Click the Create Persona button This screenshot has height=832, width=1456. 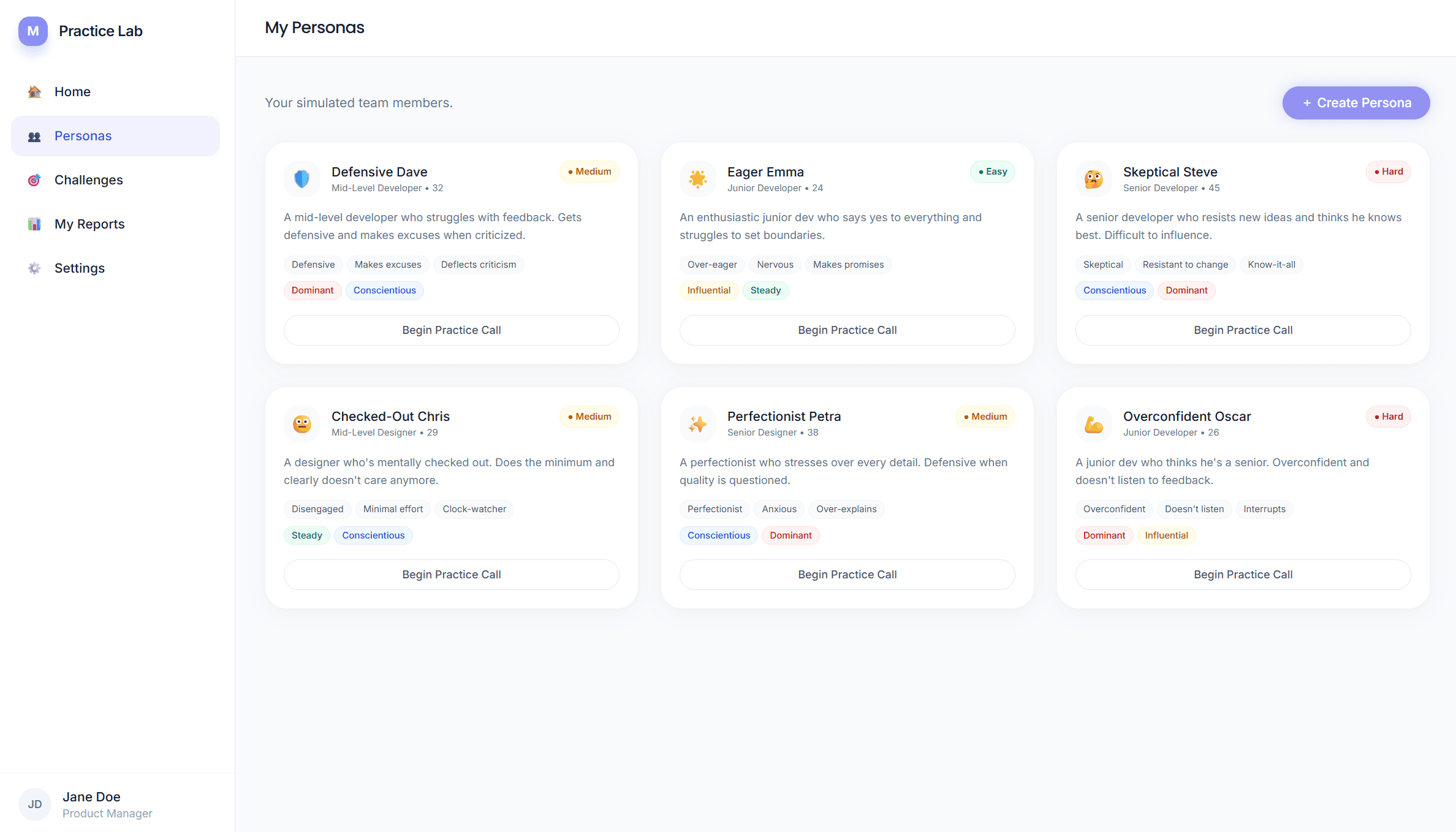tap(1356, 103)
